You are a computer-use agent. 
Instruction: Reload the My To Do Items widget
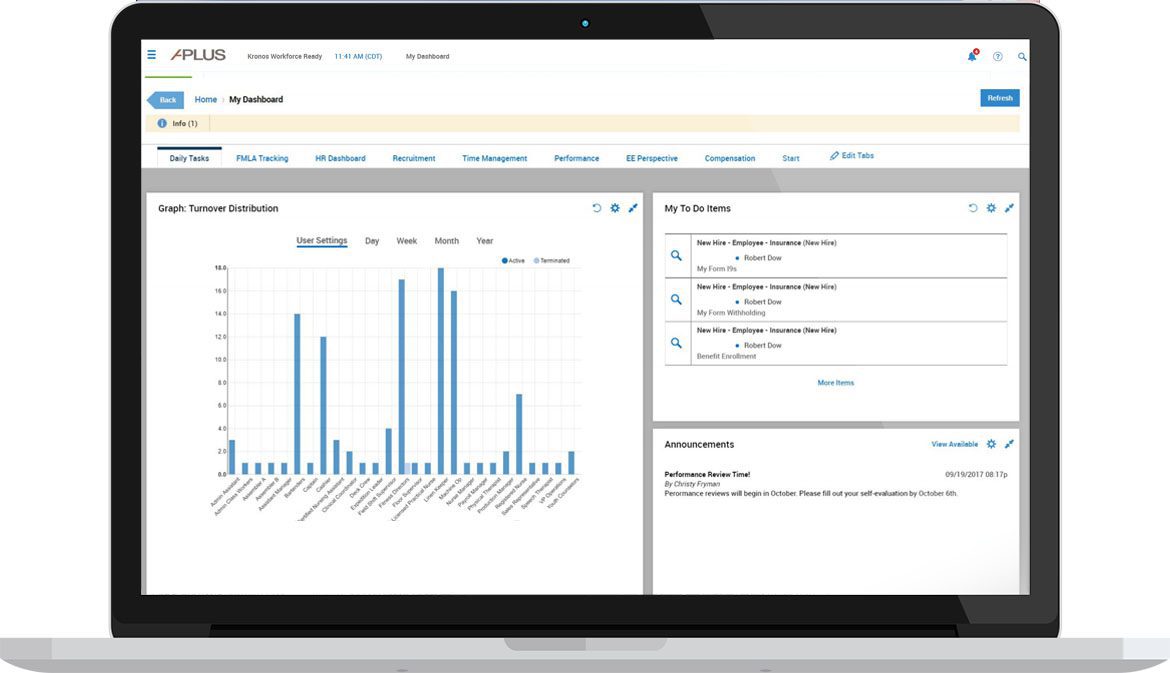pos(973,208)
